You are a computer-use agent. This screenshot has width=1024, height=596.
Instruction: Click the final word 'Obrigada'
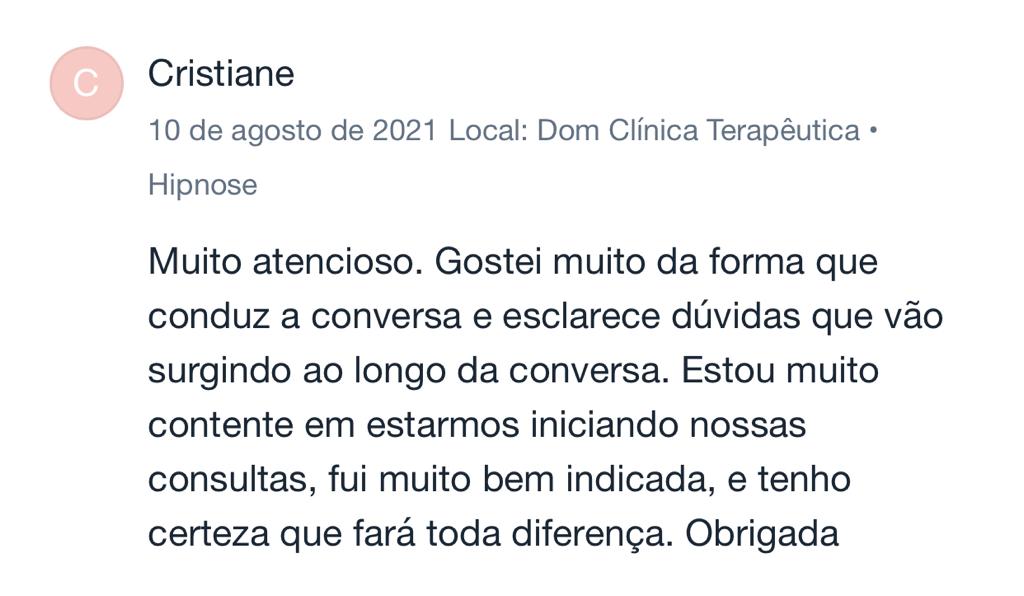pyautogui.click(x=762, y=535)
